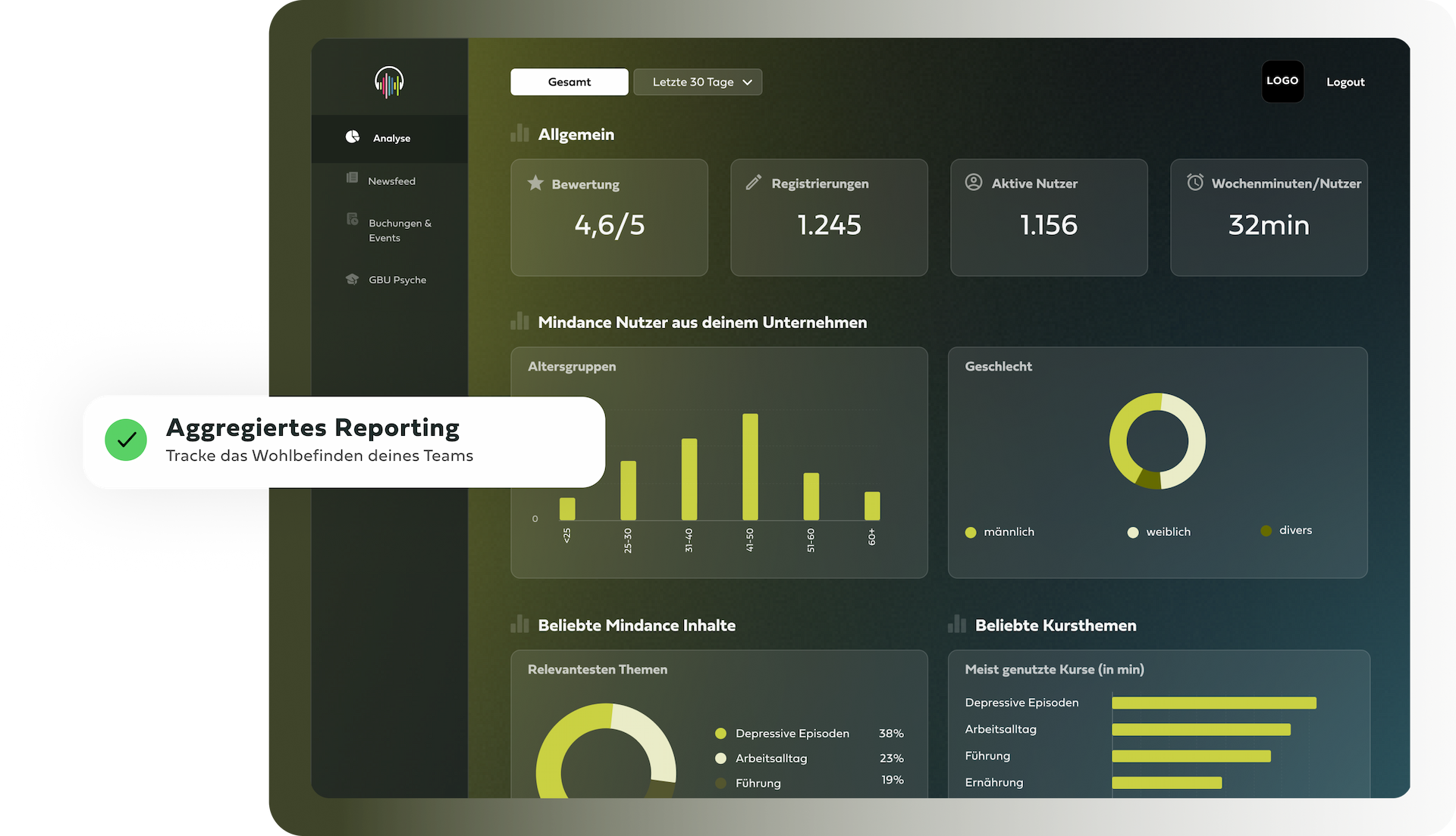Click the Führung course bar
This screenshot has height=836, width=1456.
pyautogui.click(x=1191, y=756)
